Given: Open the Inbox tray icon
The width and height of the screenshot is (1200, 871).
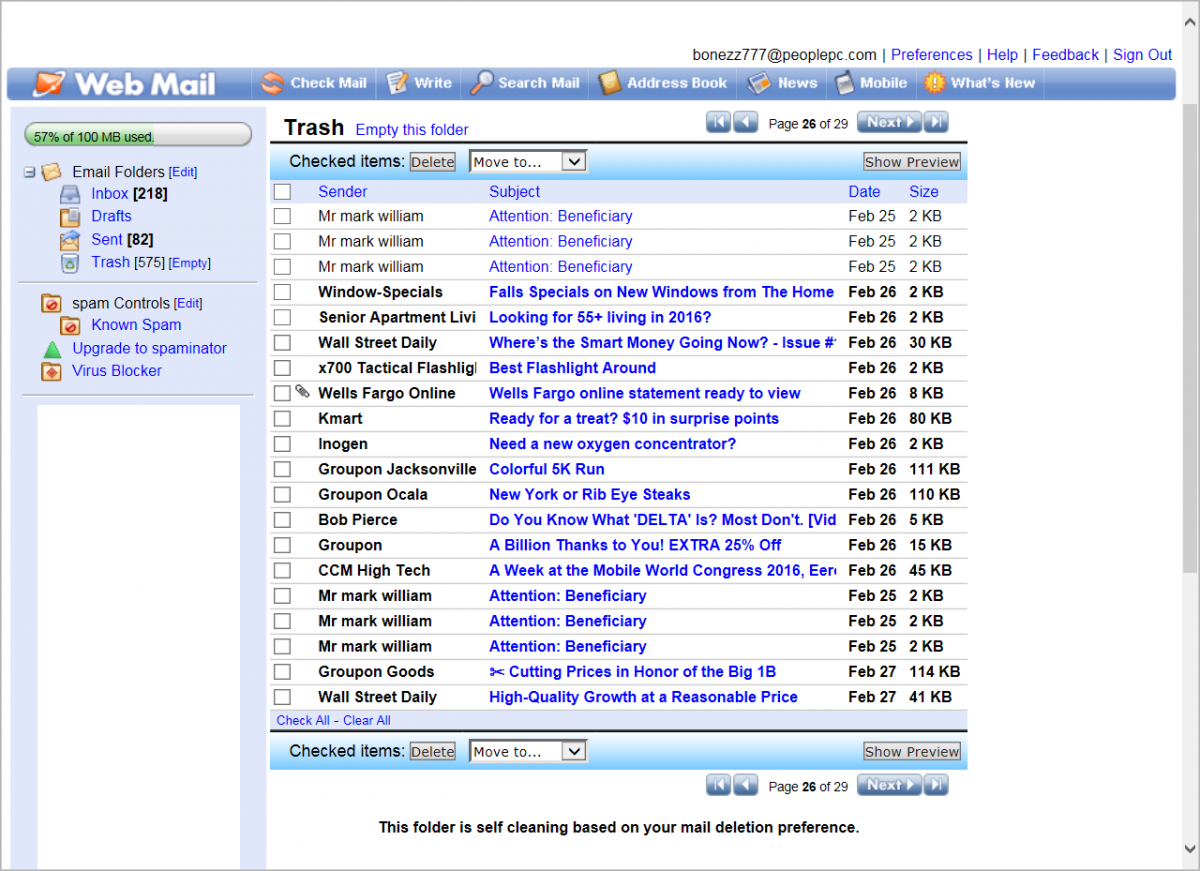Looking at the screenshot, I should 70,194.
